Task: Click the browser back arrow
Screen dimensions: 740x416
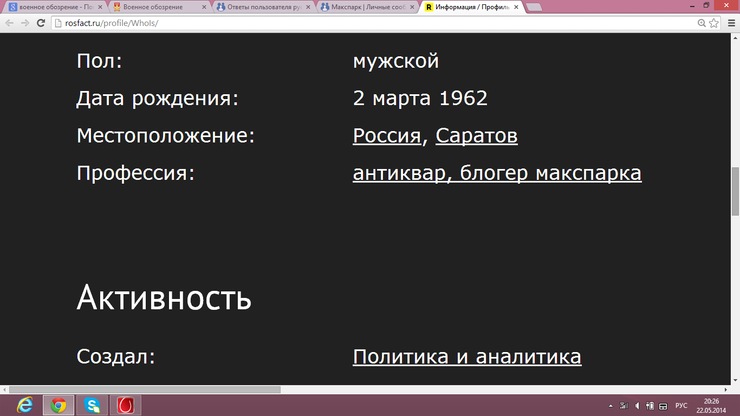Action: click(9, 23)
